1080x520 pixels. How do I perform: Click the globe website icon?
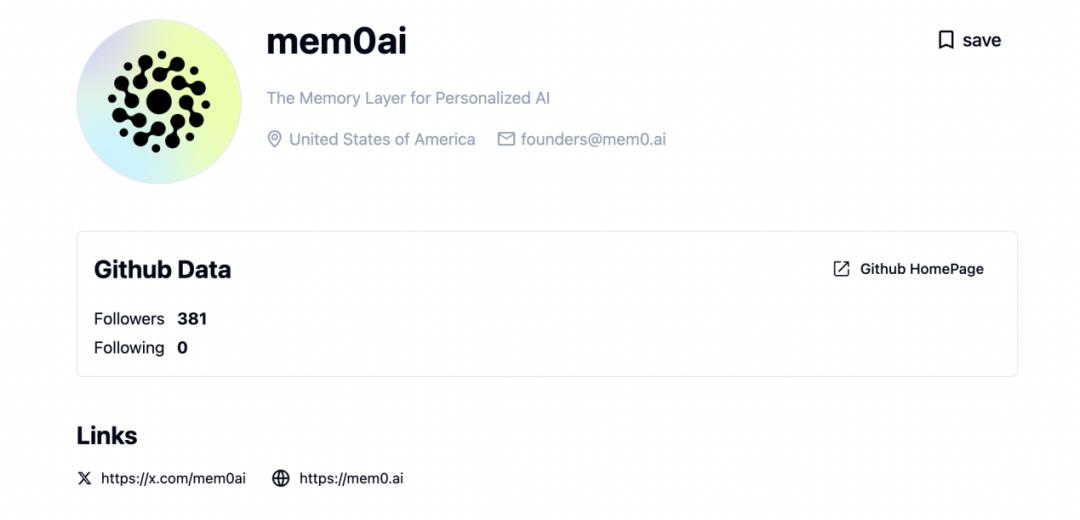281,478
